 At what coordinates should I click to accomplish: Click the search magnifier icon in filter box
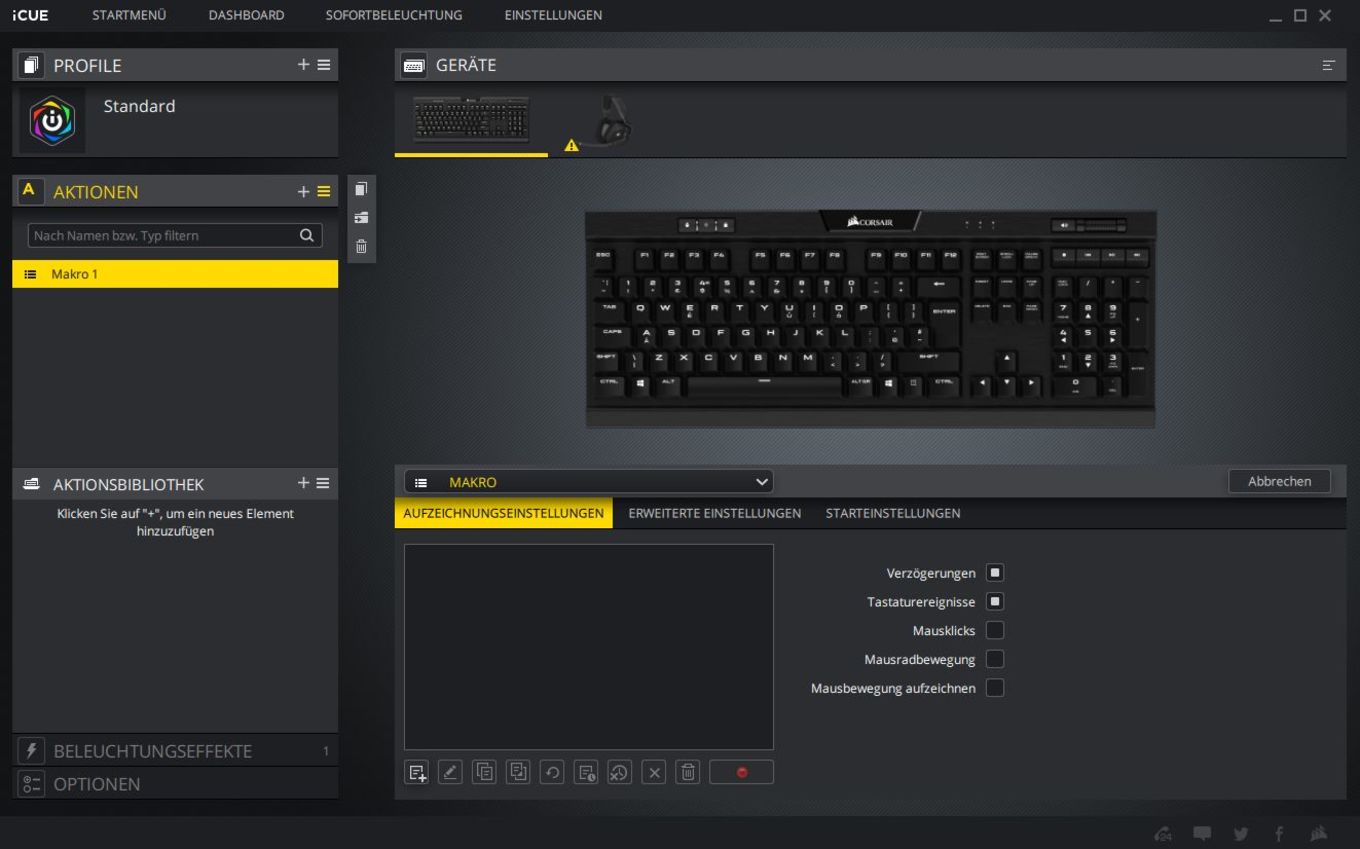(x=307, y=235)
